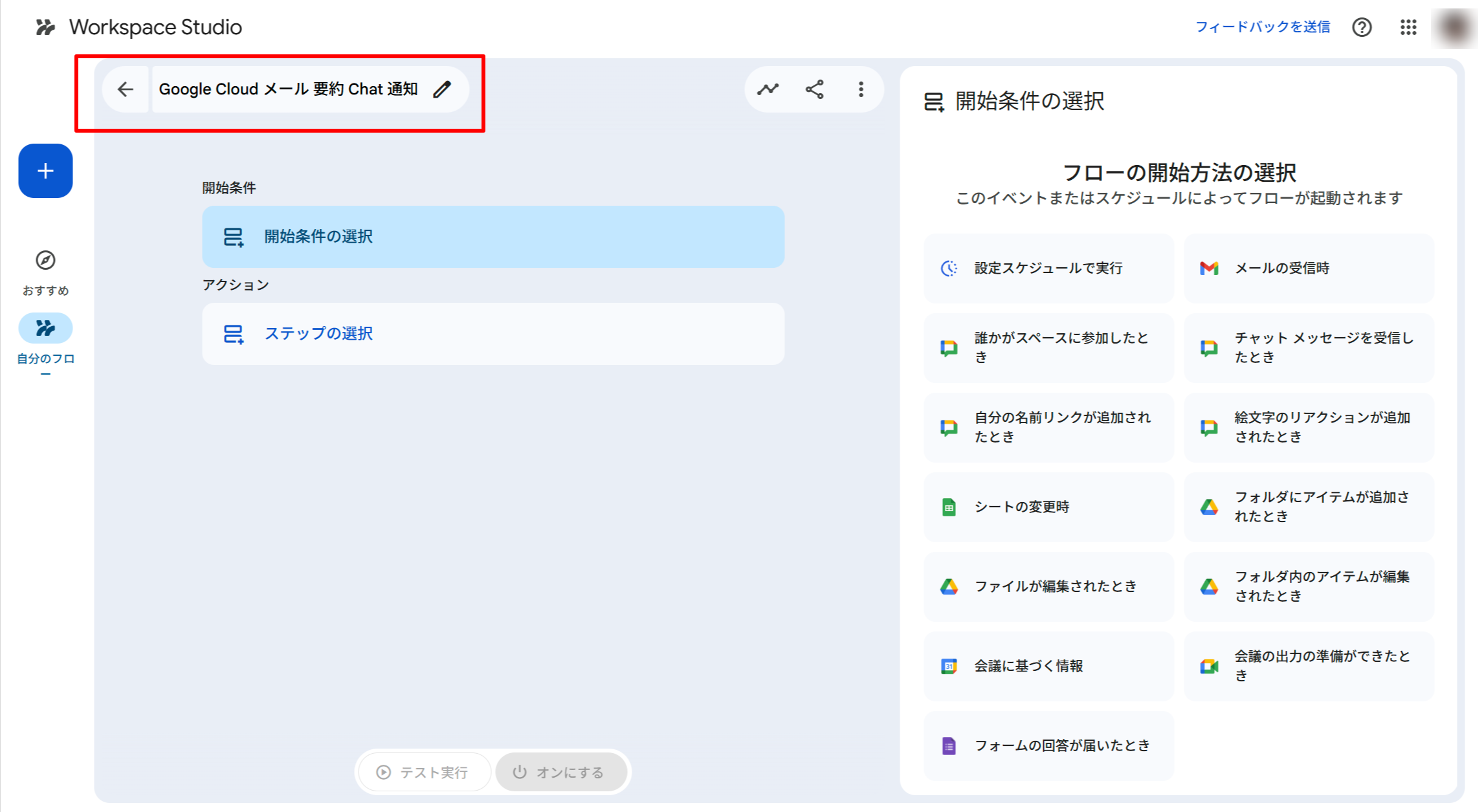The image size is (1484, 812).
Task: Click the blue plus create flow button
Action: (x=45, y=171)
